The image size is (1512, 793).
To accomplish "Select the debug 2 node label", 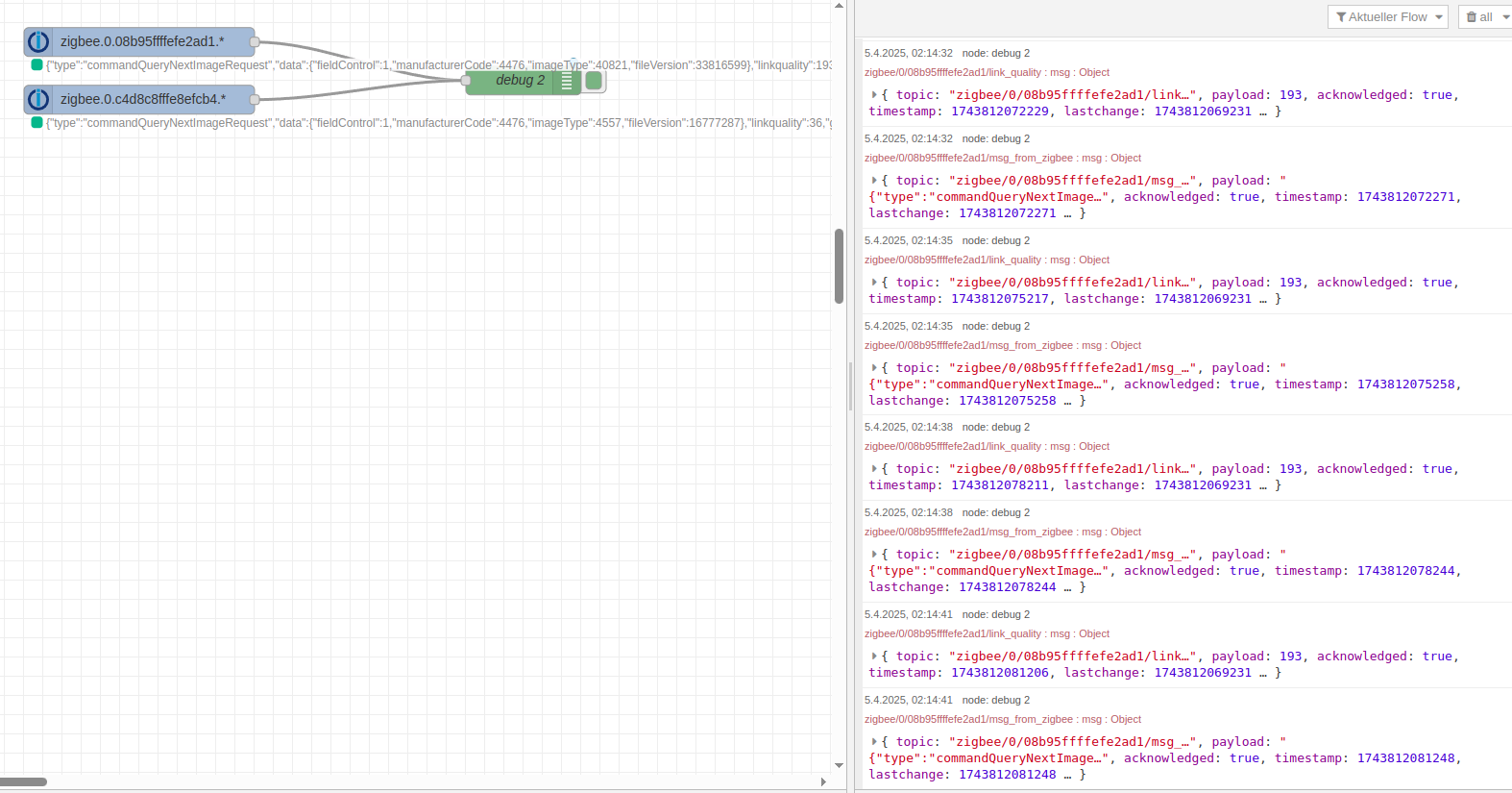I will [520, 81].
